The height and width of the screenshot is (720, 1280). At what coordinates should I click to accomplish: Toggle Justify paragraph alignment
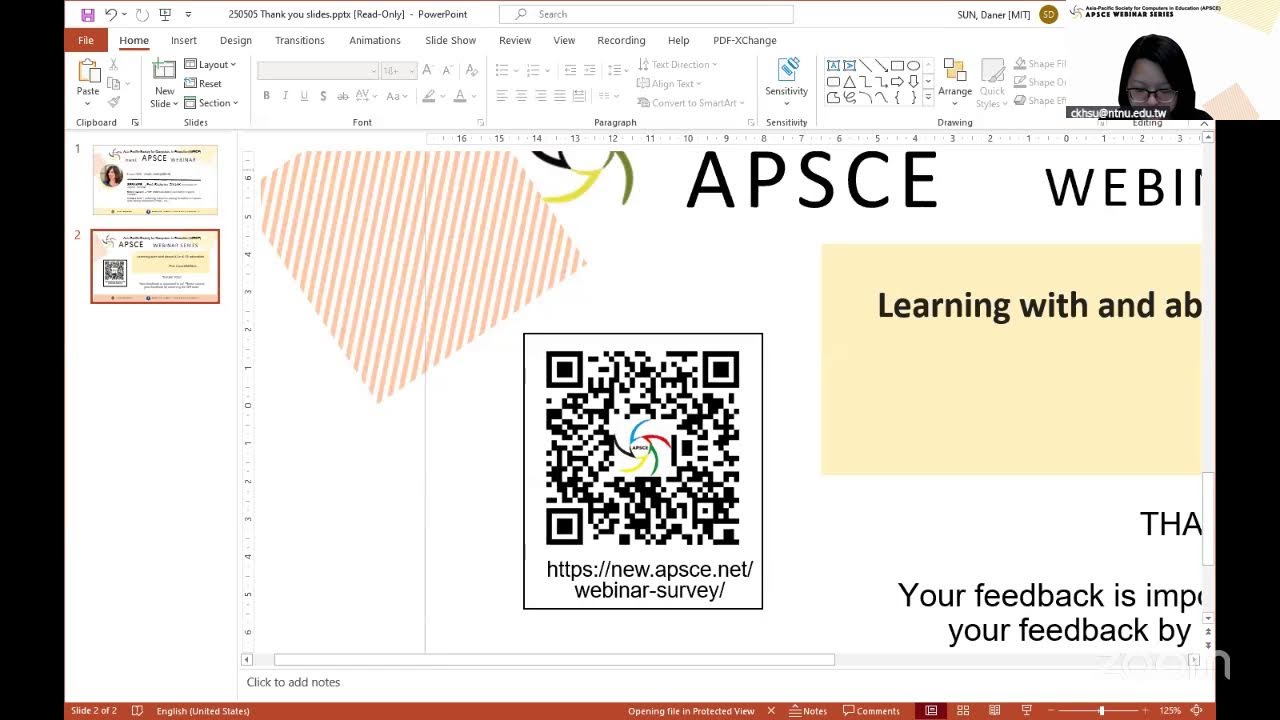point(560,96)
